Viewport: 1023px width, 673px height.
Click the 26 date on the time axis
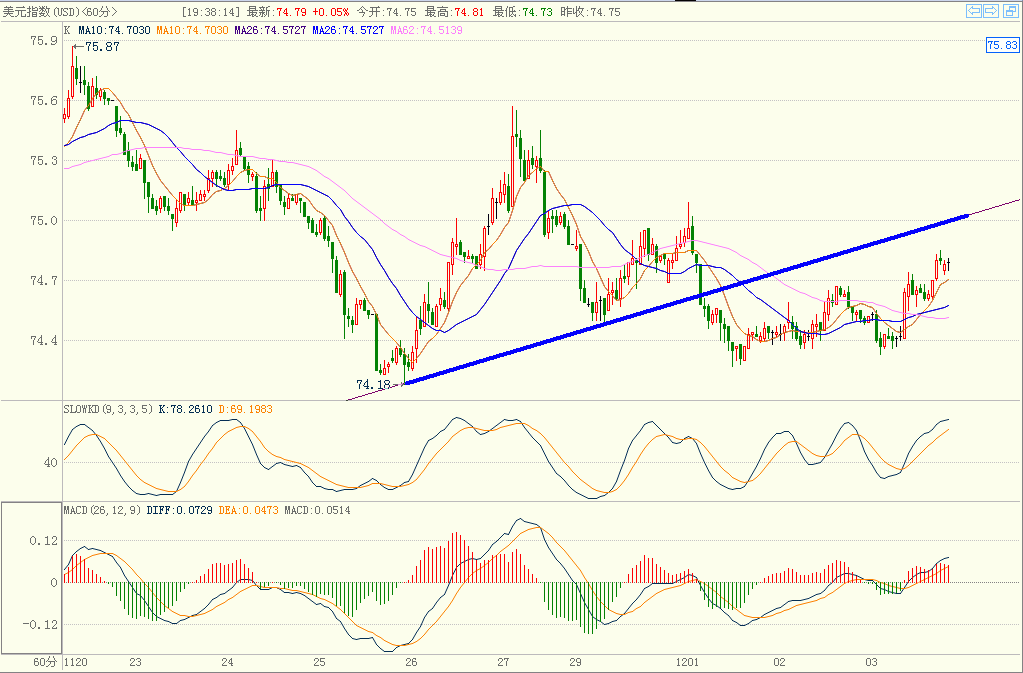click(411, 663)
